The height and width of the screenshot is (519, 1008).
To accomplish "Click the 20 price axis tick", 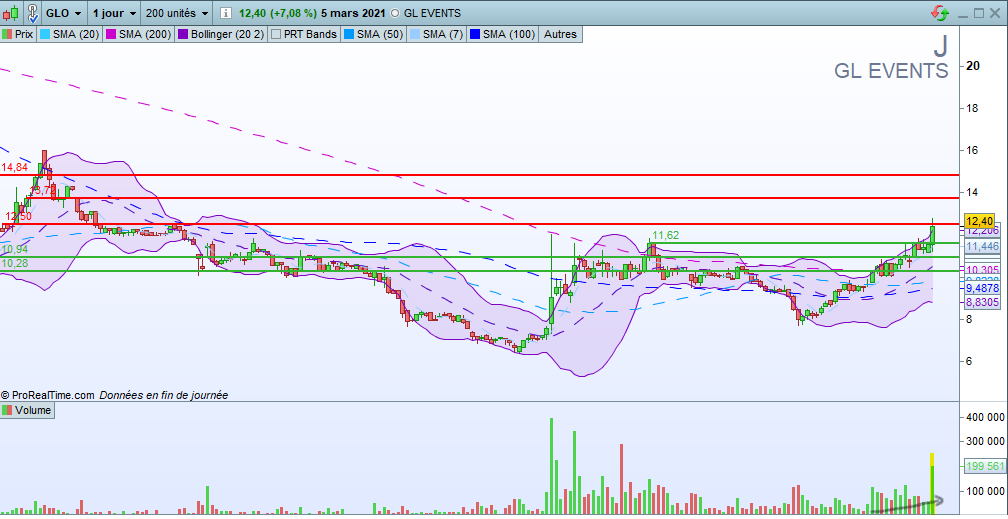I will click(973, 66).
